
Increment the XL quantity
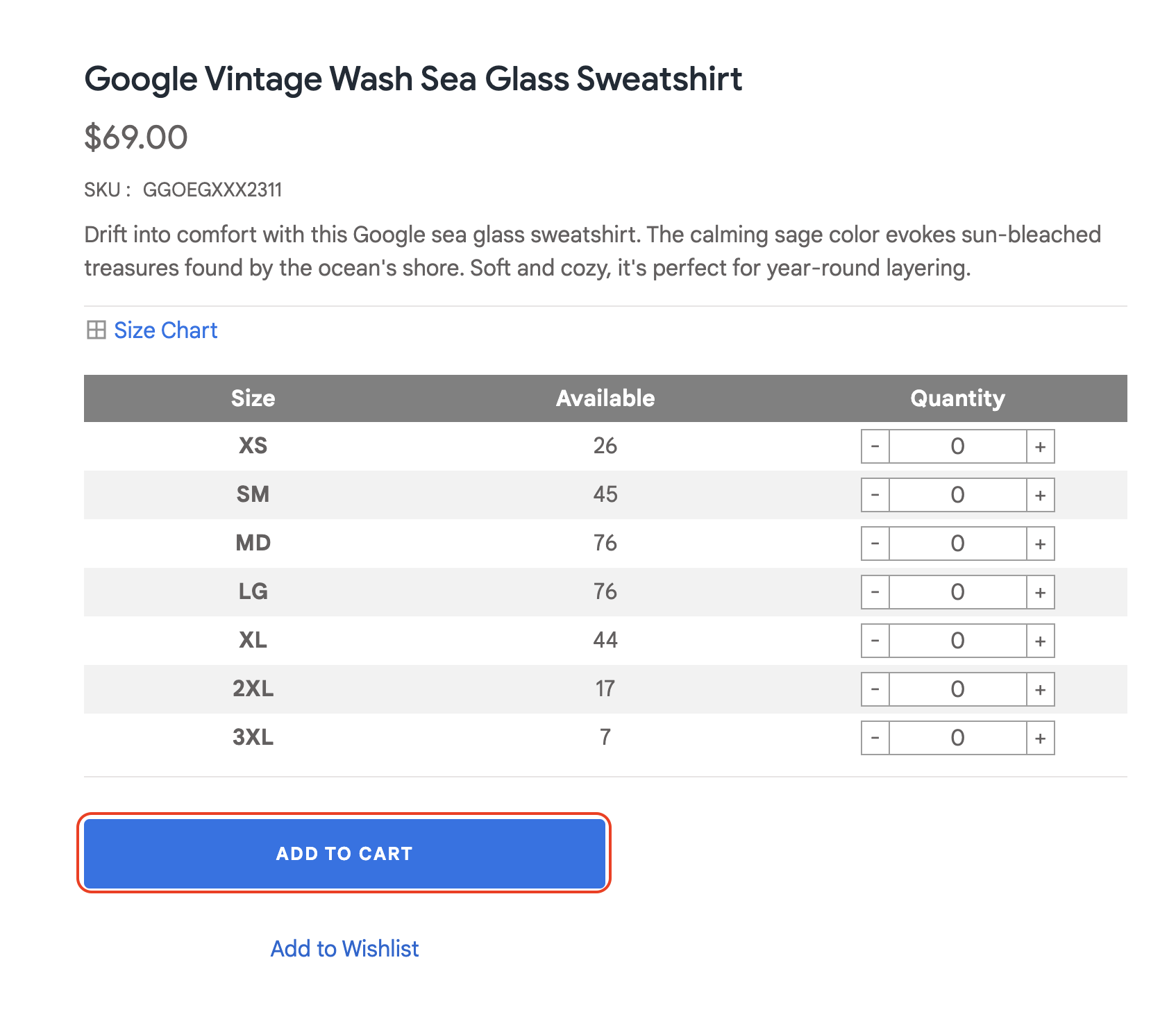click(1040, 641)
